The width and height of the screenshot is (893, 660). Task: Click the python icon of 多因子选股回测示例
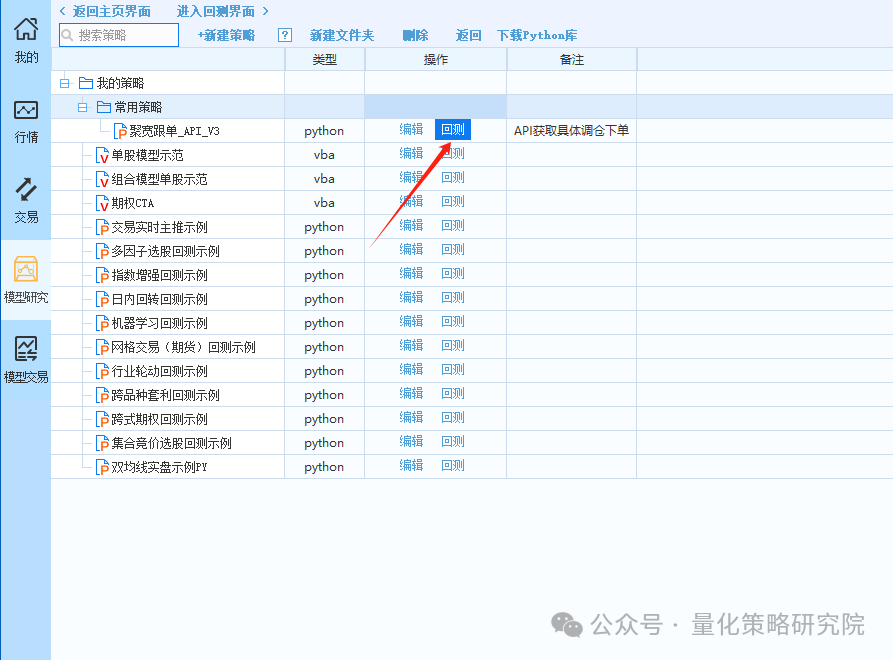pos(102,251)
